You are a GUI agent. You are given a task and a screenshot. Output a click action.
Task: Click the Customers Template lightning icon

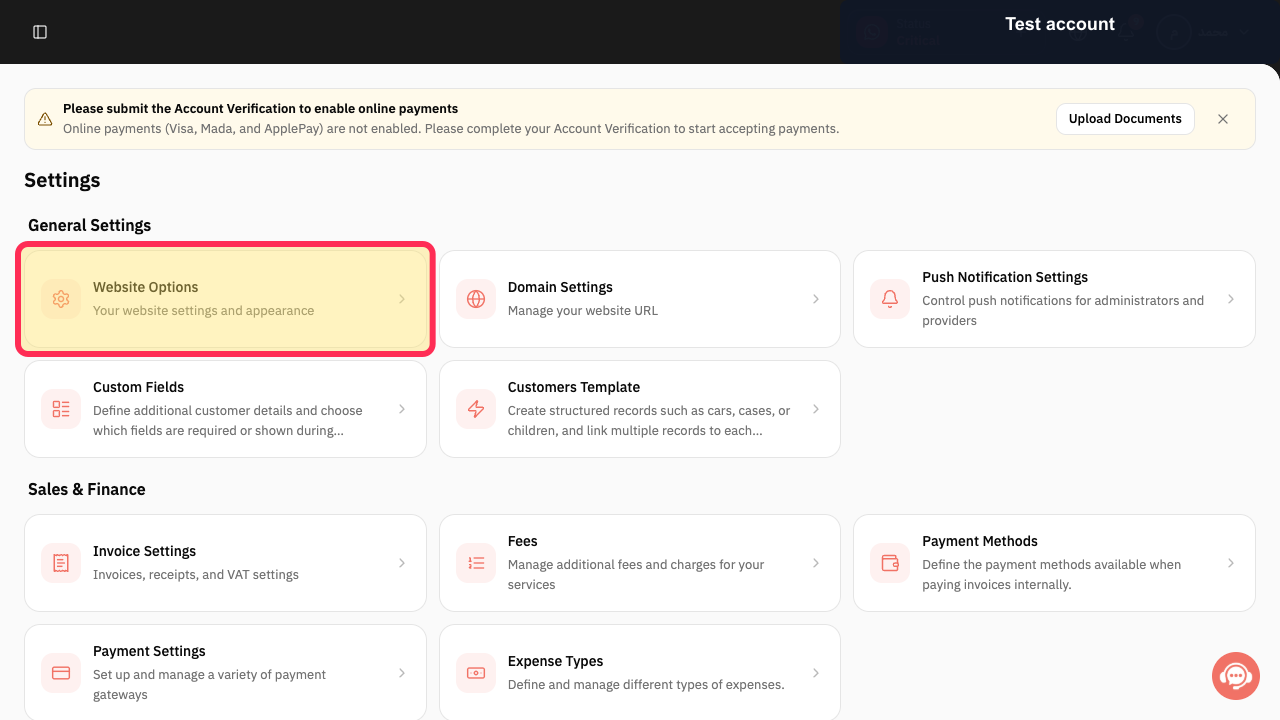[476, 409]
